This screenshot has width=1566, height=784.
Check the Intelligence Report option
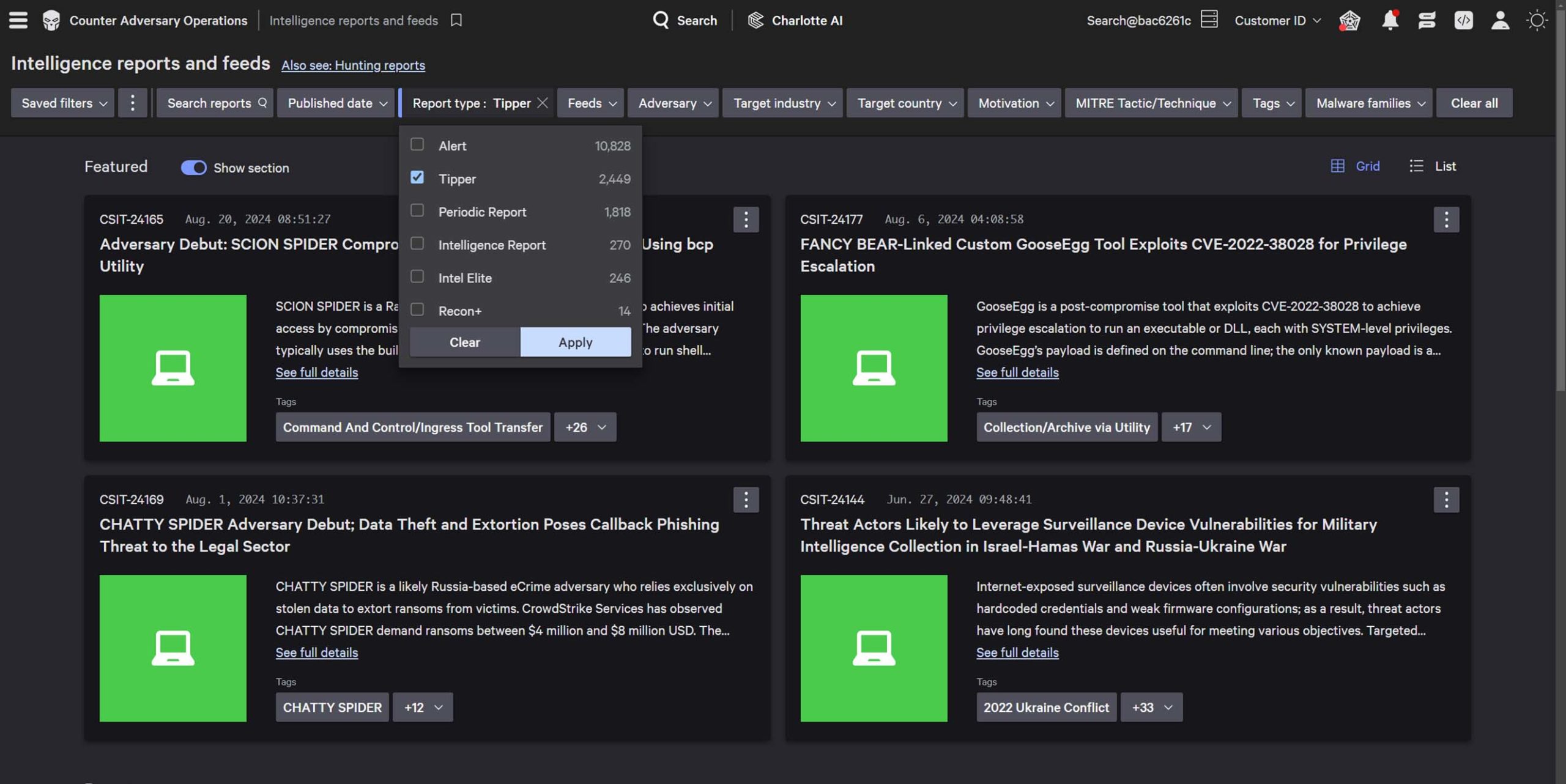coord(417,243)
